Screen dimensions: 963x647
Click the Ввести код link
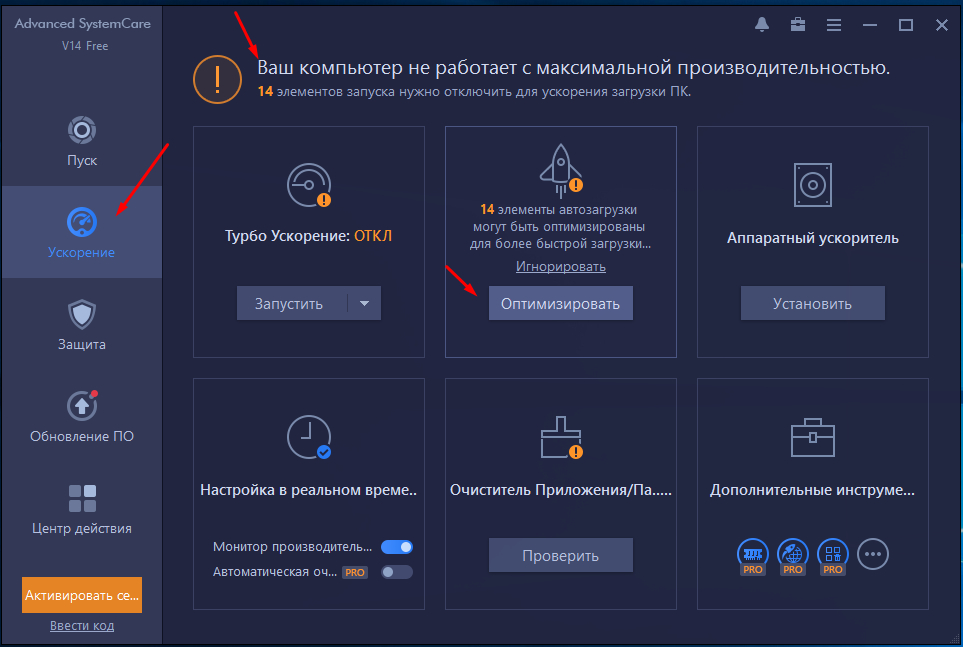[82, 625]
